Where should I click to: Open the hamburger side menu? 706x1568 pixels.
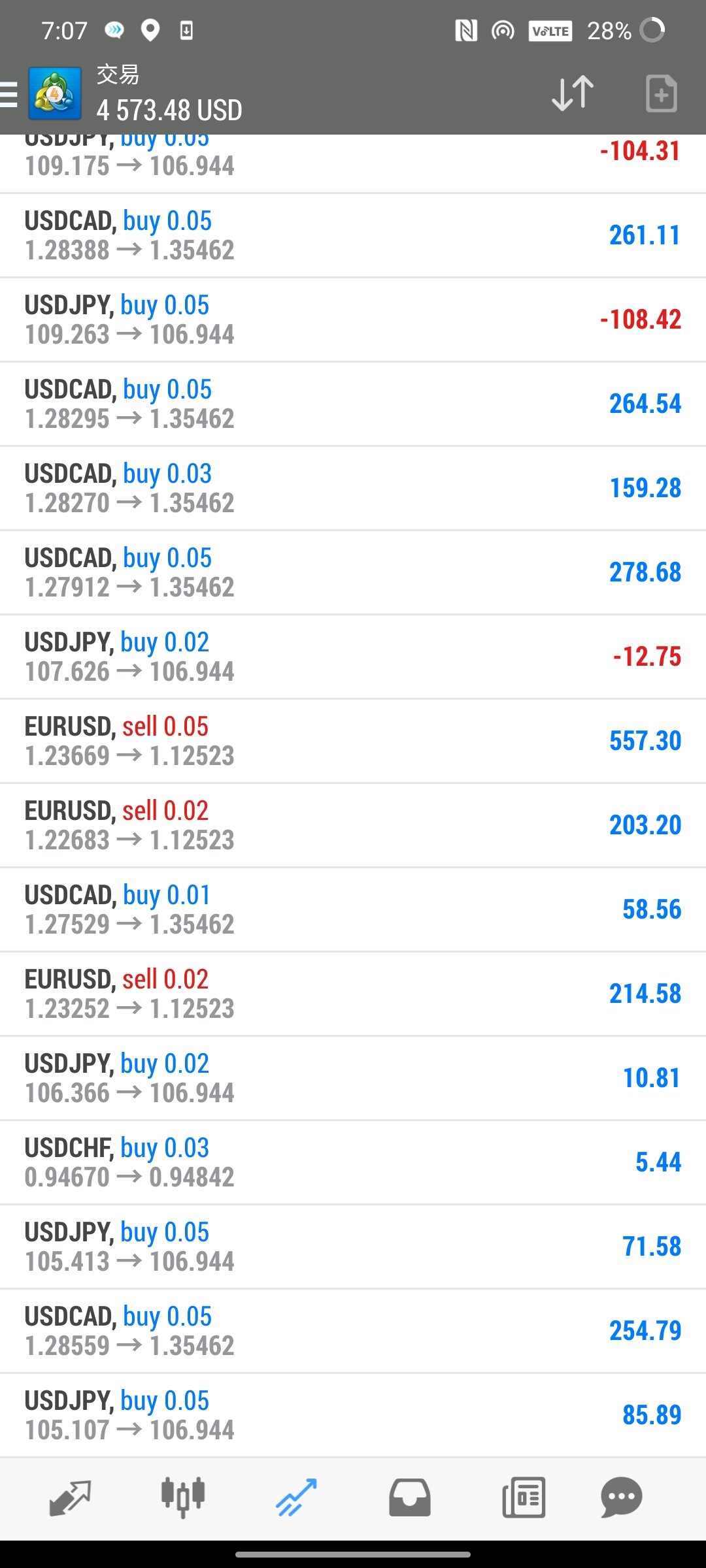click(8, 93)
